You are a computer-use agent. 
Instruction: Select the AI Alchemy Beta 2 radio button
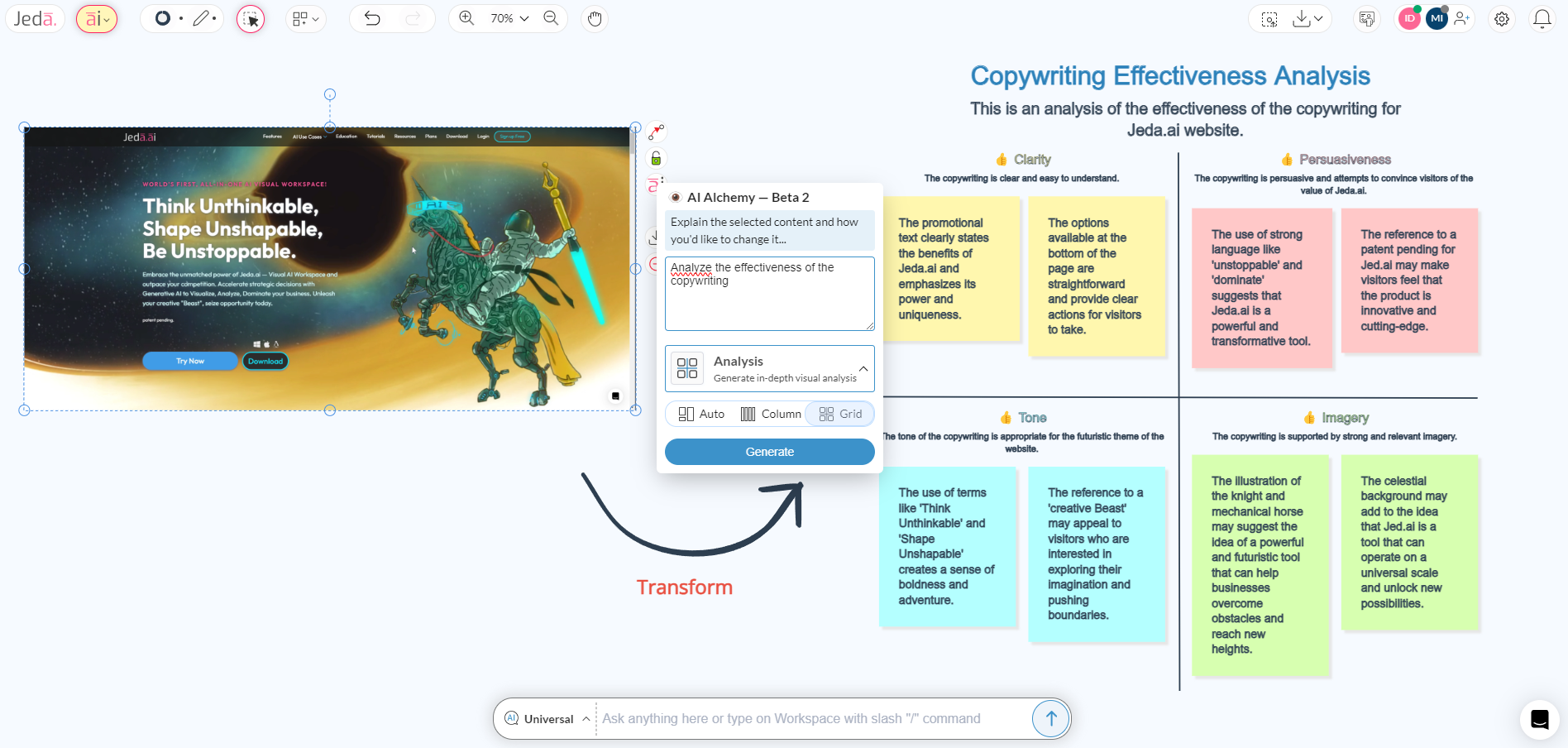(676, 197)
